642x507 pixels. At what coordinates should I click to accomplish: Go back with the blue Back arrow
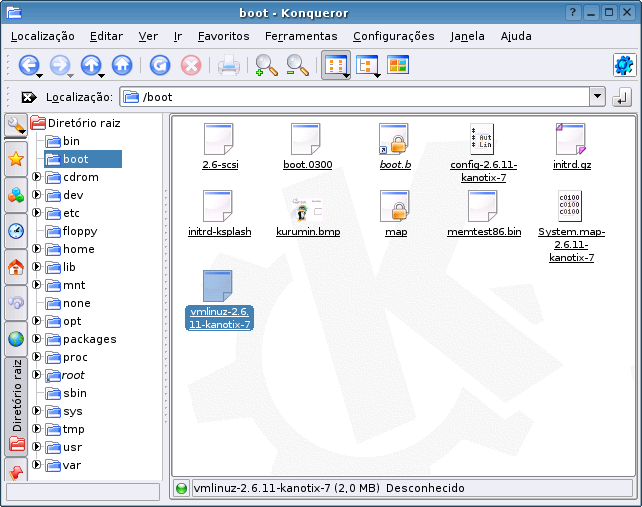[x=28, y=65]
